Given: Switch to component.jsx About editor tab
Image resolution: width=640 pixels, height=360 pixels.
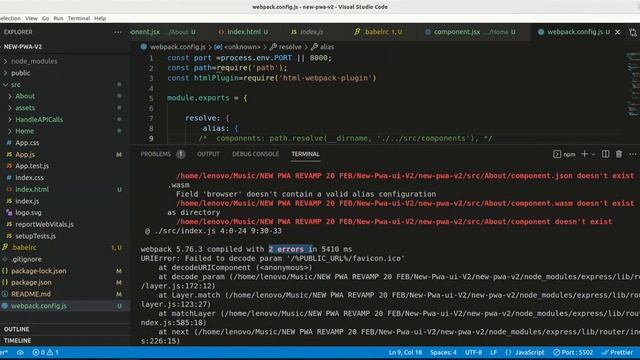Looking at the screenshot, I should click(x=163, y=32).
